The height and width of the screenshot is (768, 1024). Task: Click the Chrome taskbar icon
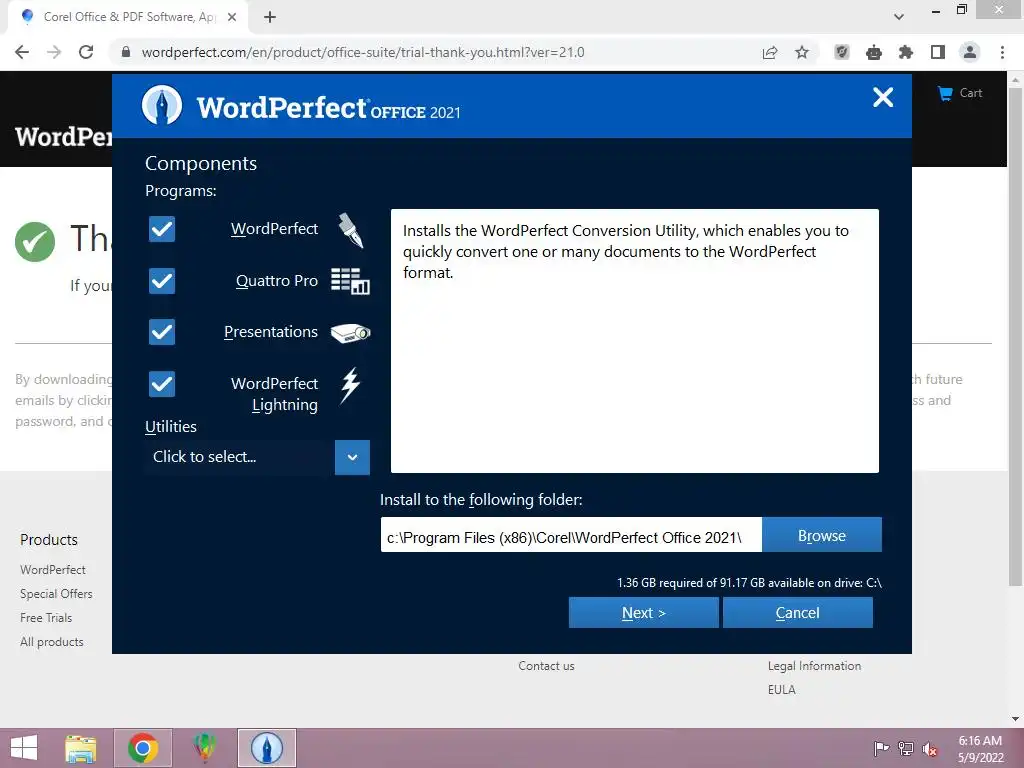coord(143,748)
